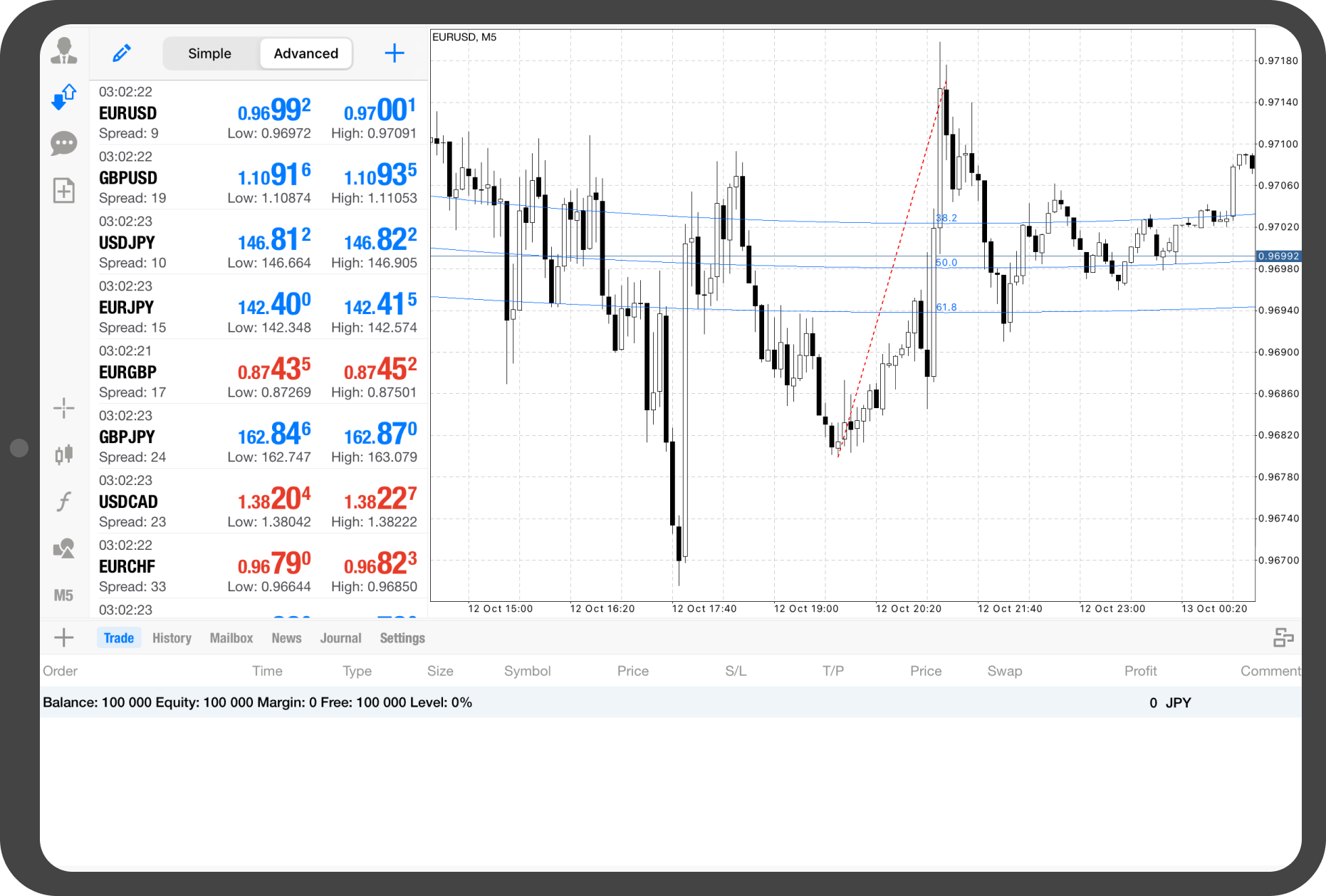Switch quotes view to Advanced
Screen dimensions: 1326x896
306,54
